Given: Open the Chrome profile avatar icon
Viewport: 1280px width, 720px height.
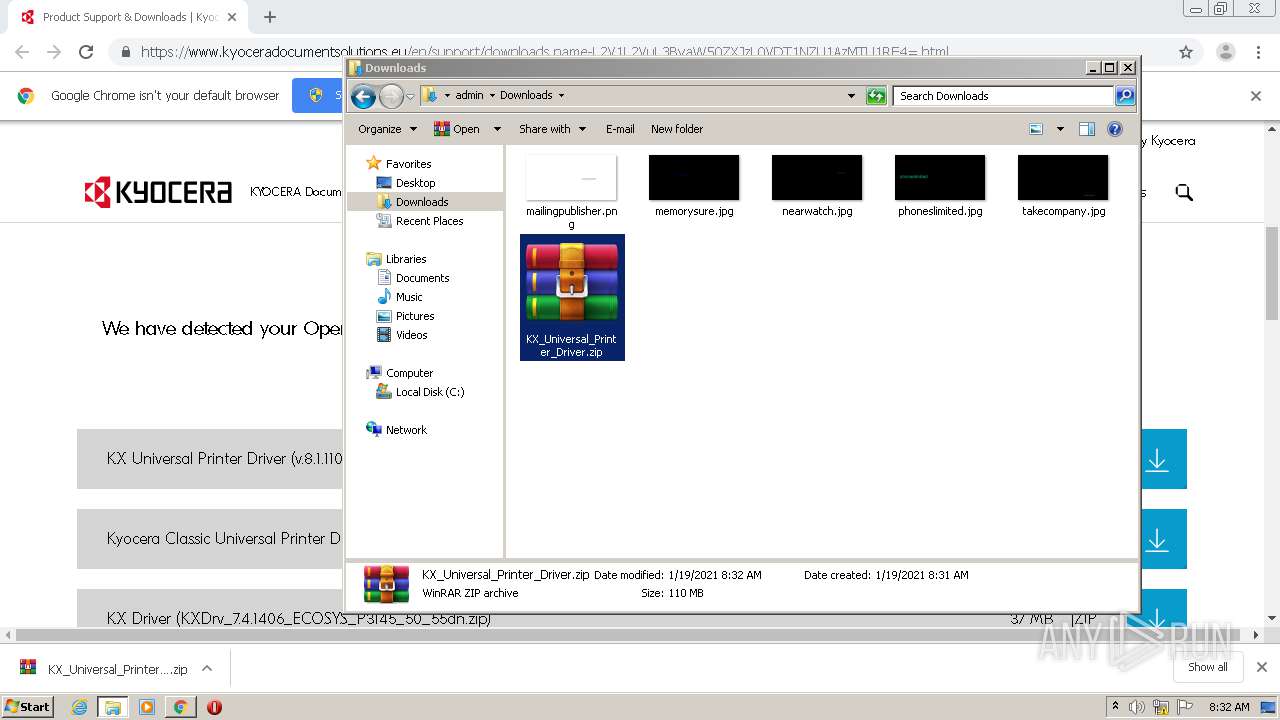Looking at the screenshot, I should (x=1225, y=52).
